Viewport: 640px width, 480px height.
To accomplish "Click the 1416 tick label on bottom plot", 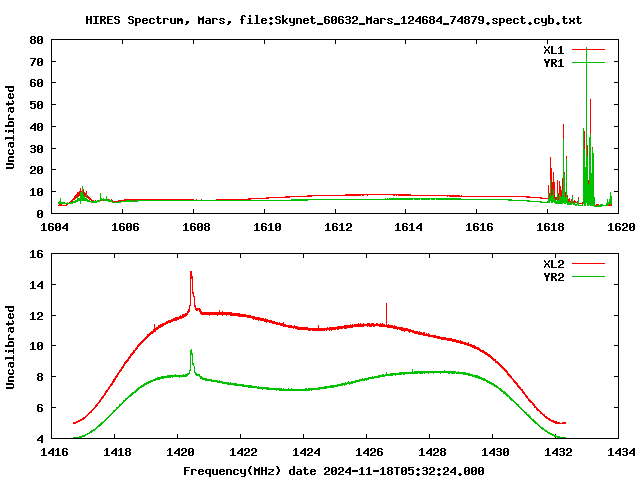I will (54, 452).
